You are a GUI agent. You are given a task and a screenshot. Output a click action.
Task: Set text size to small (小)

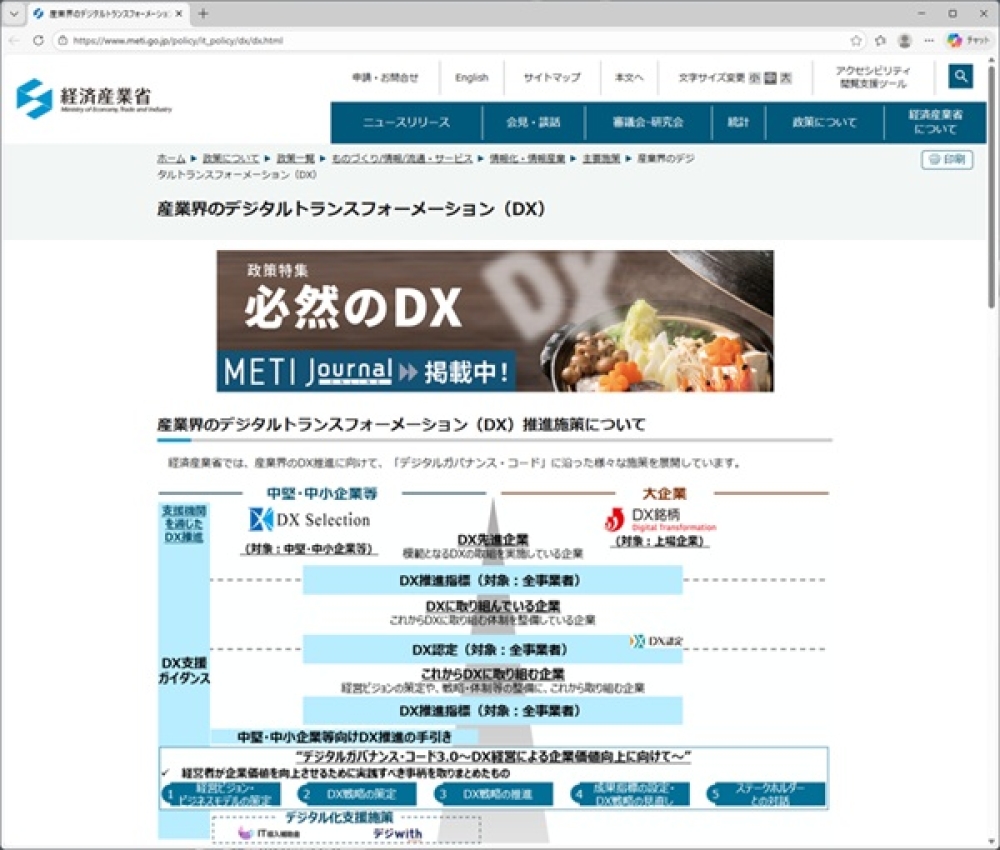(754, 78)
